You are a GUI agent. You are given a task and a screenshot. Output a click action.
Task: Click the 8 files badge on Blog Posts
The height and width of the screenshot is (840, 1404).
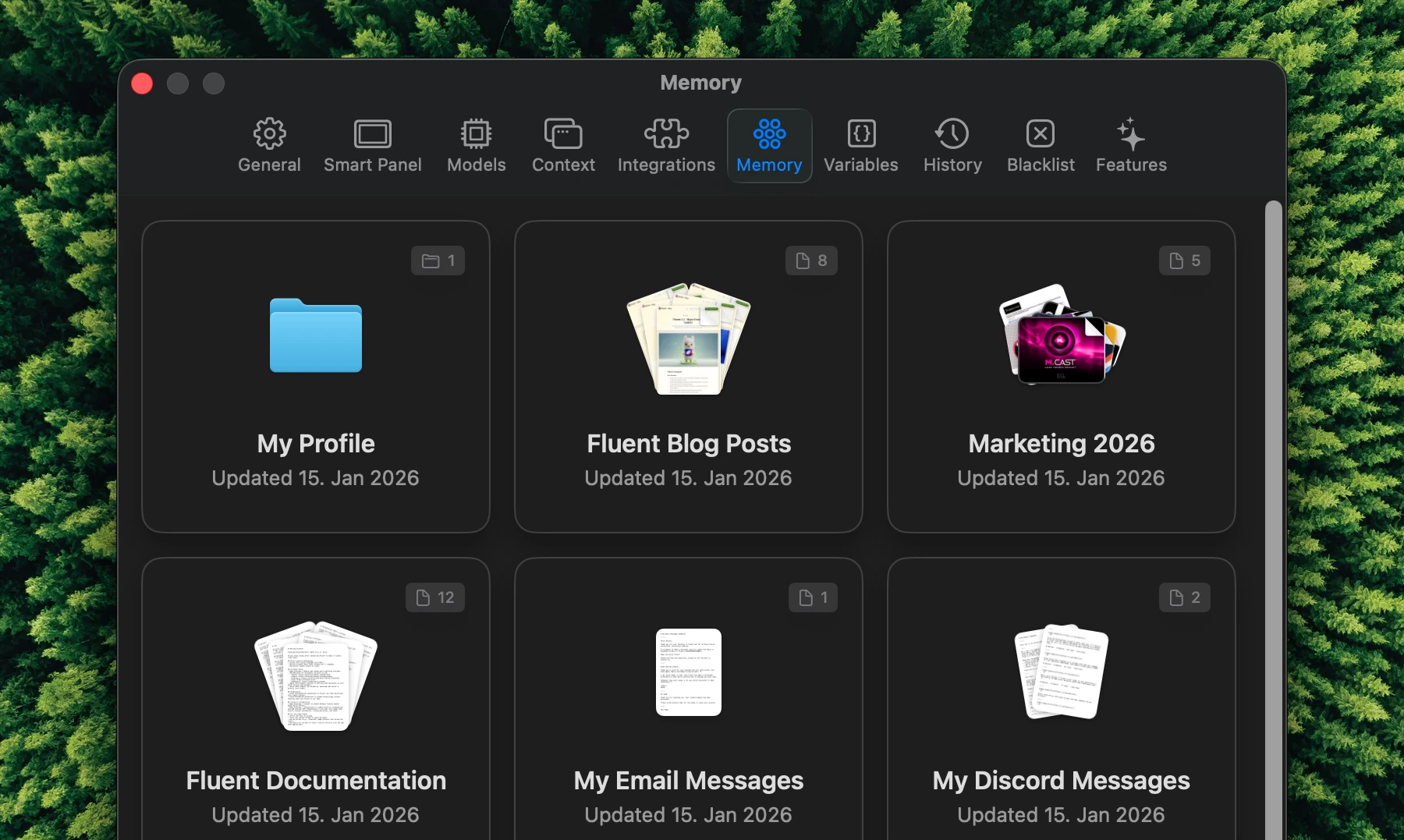pos(811,261)
